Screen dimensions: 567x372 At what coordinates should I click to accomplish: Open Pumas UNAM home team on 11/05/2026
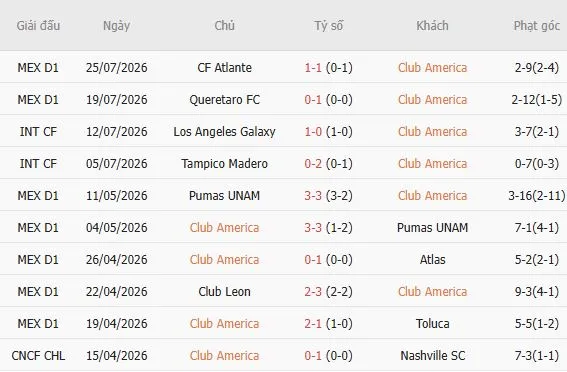[225, 196]
